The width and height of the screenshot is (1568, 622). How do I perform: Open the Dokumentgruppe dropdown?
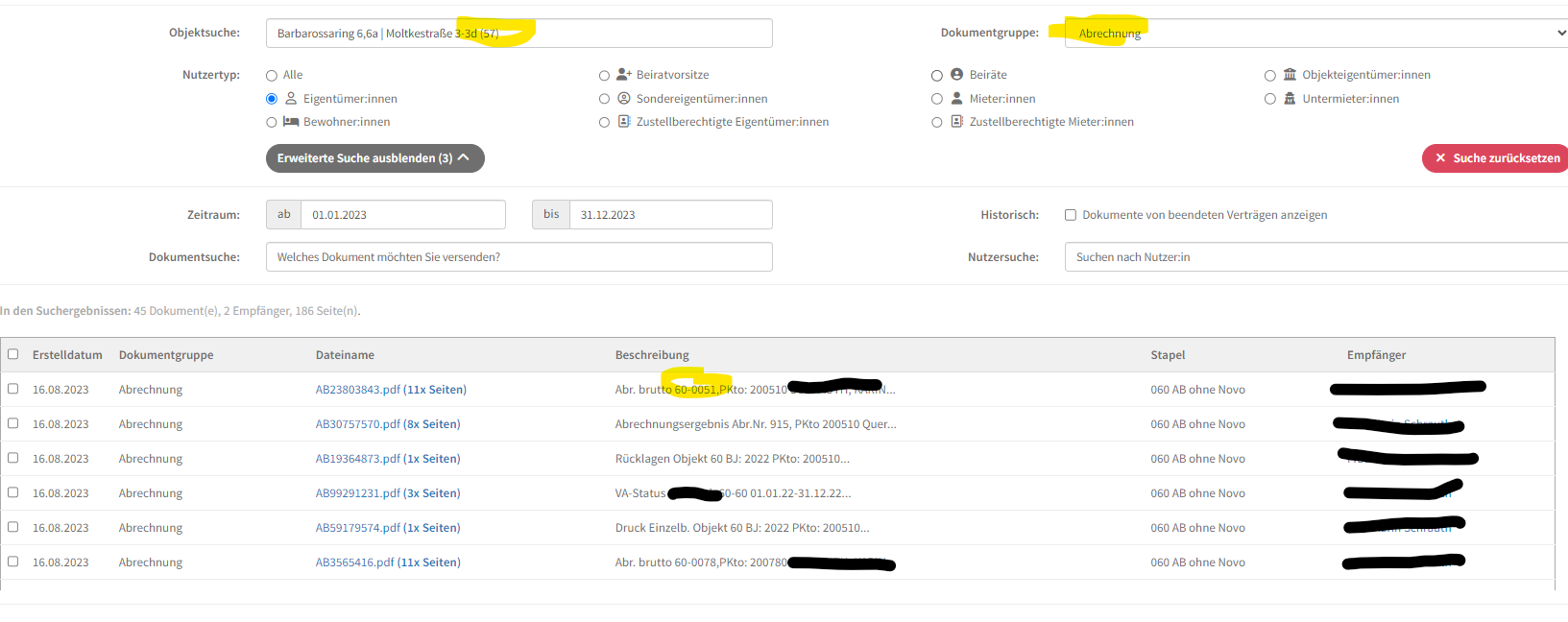coord(1315,34)
